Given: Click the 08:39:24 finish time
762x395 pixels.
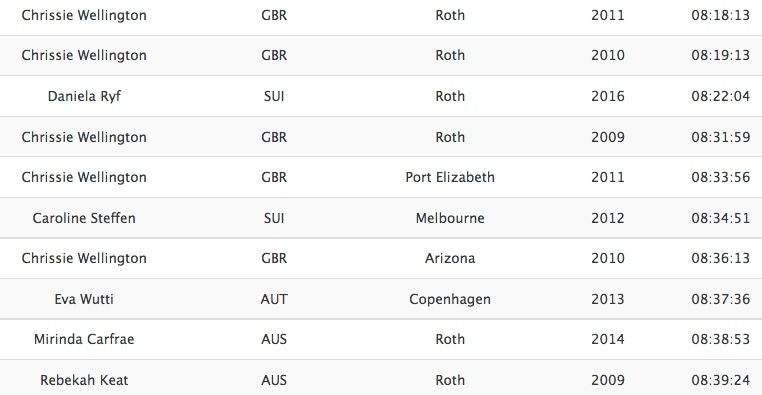Looking at the screenshot, I should pos(721,380).
